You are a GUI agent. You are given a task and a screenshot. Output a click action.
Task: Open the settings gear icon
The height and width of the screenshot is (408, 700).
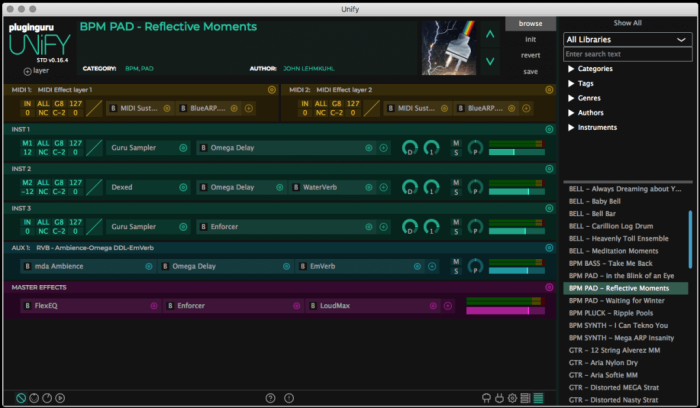coord(512,398)
